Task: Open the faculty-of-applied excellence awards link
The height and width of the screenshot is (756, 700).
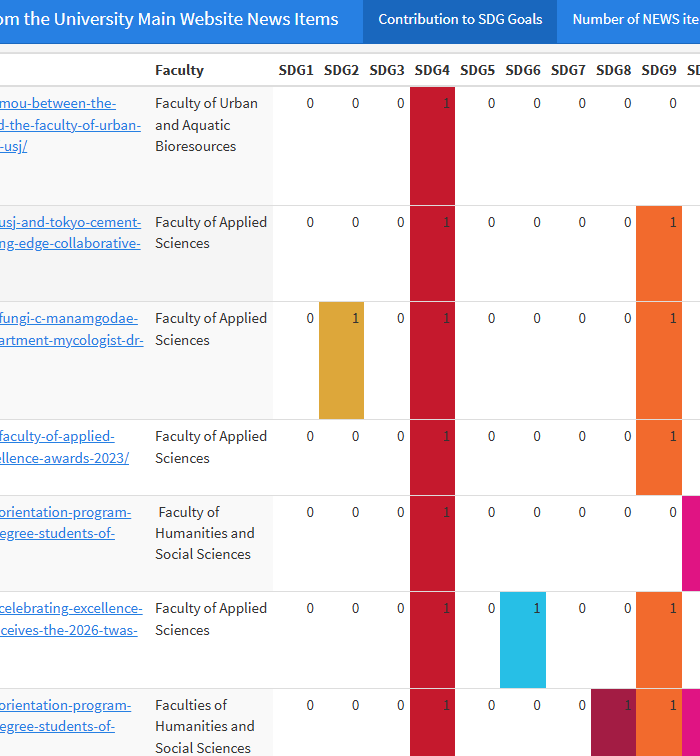Action: (x=57, y=436)
